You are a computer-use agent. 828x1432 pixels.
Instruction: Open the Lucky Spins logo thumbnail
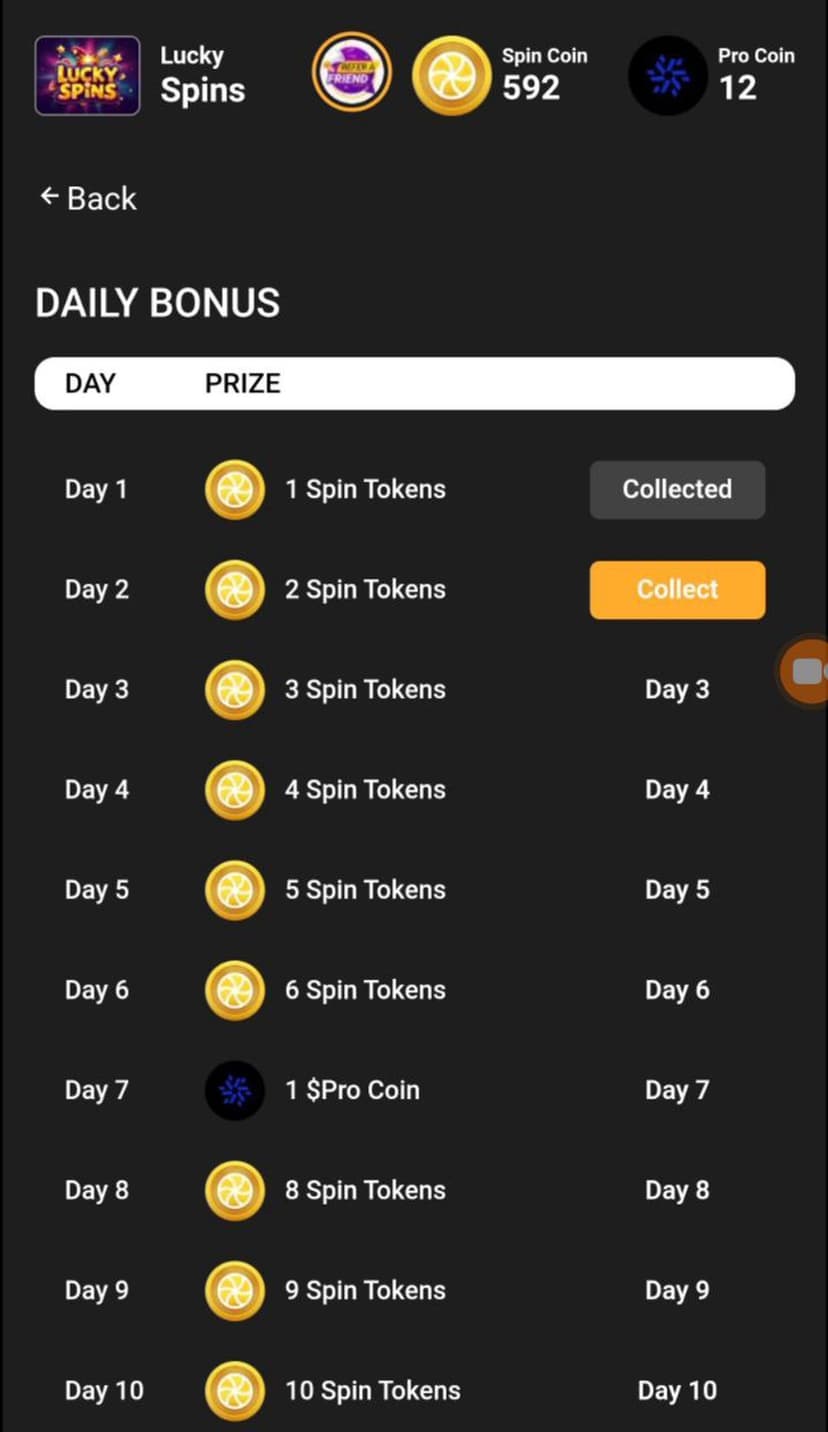click(x=87, y=76)
